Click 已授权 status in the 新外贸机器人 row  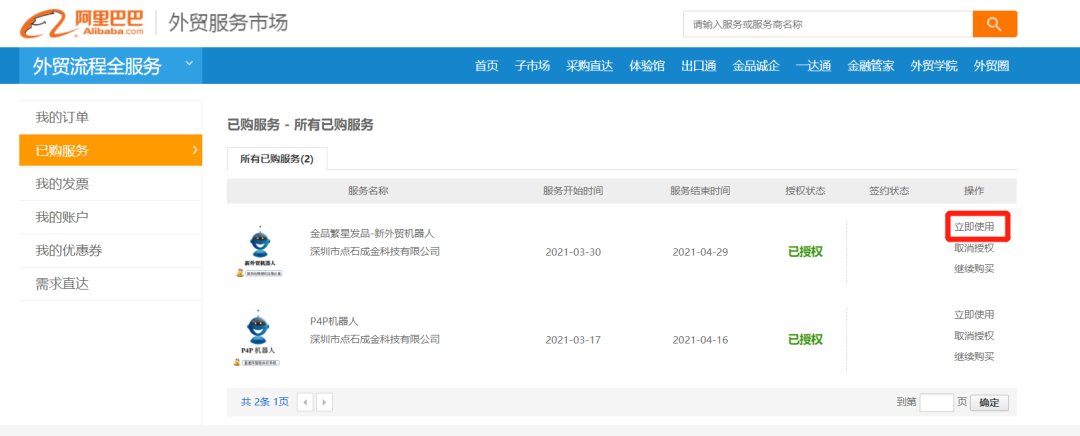805,251
